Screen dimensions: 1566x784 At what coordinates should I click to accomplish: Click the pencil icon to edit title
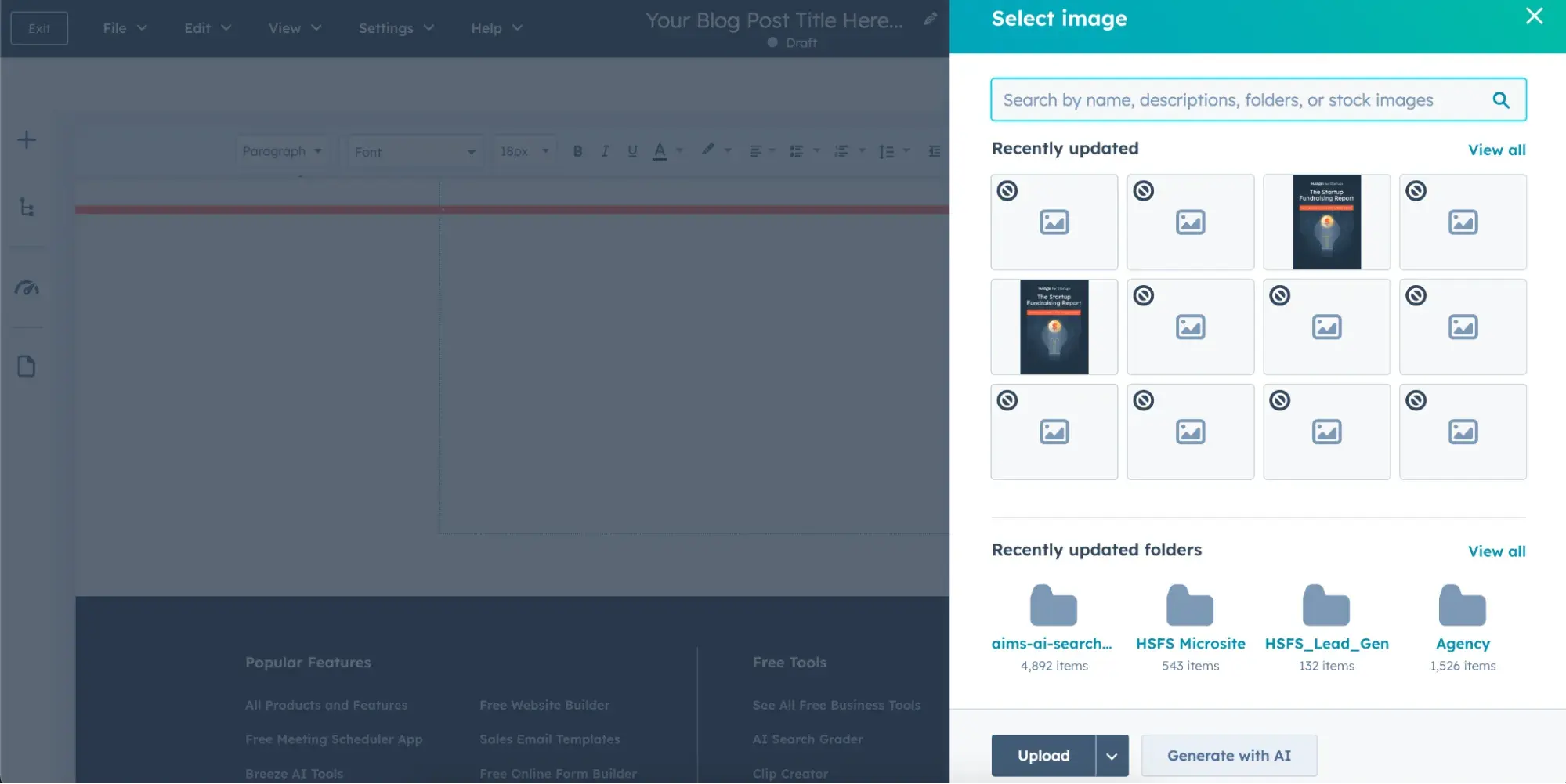(930, 19)
